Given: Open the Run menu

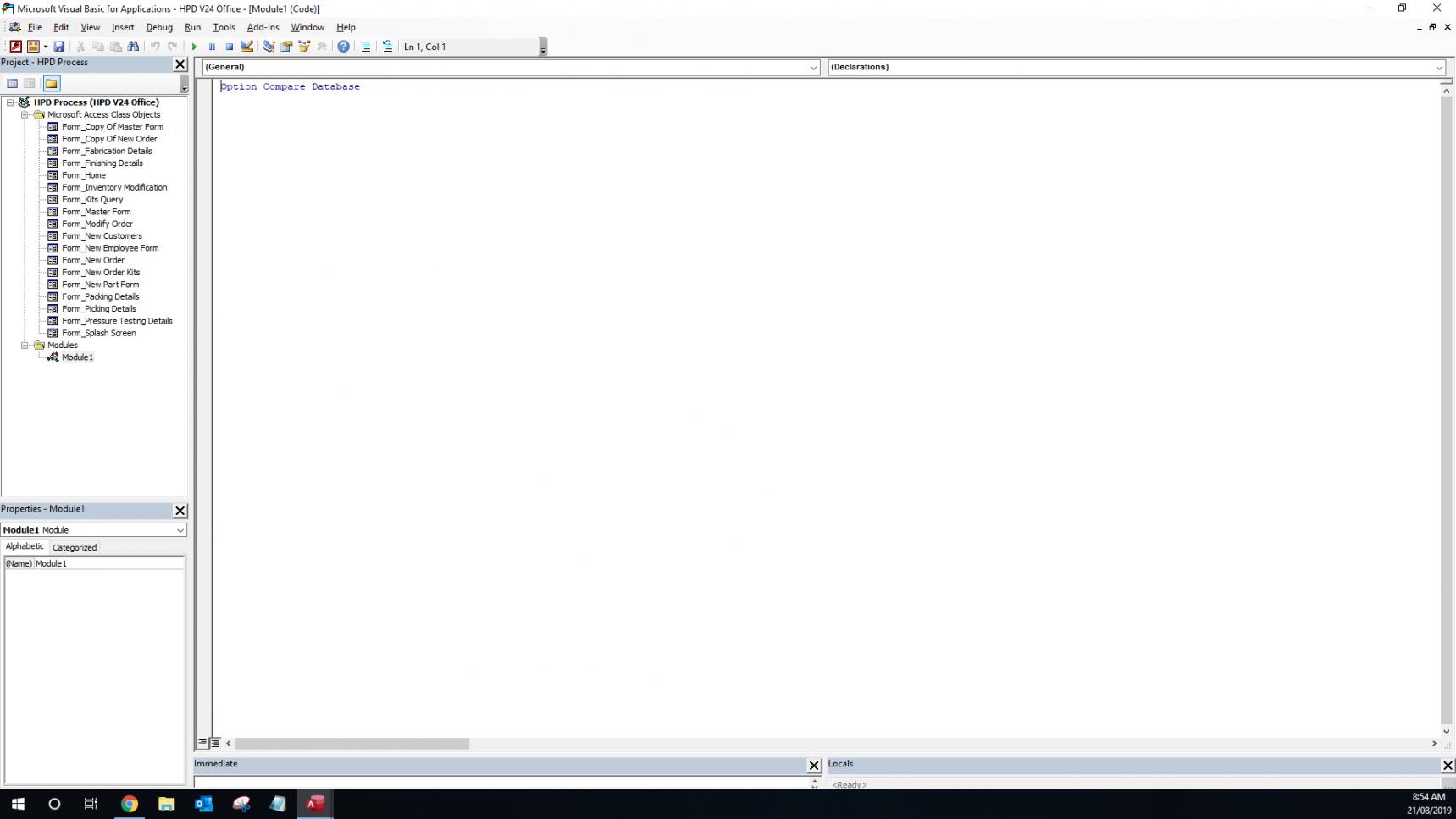Looking at the screenshot, I should tap(193, 27).
